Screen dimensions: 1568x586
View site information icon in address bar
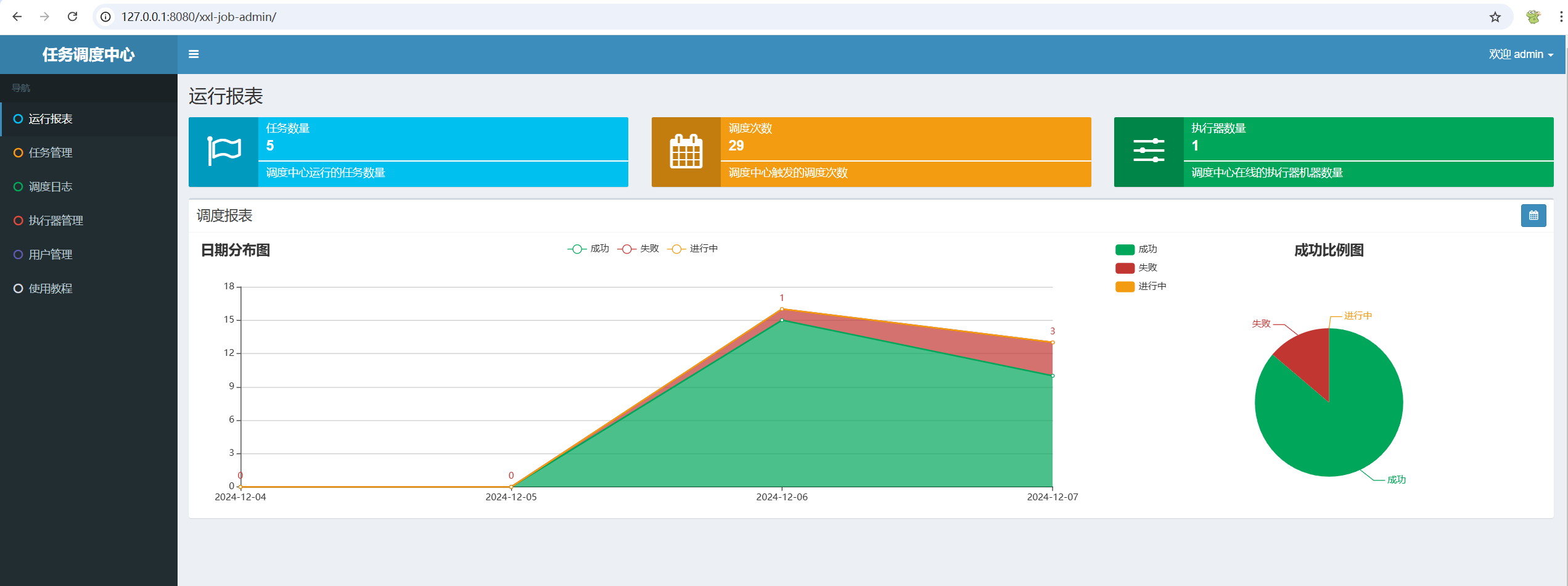point(106,17)
